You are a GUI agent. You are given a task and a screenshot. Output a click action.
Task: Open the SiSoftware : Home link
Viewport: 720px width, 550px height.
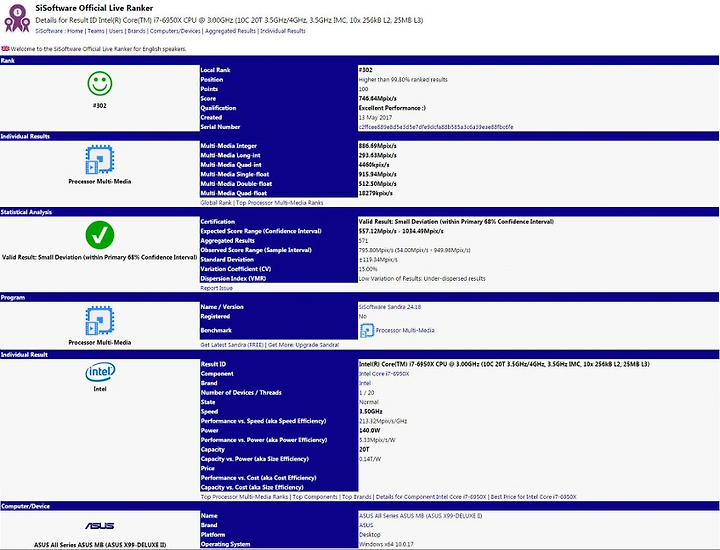click(x=59, y=31)
